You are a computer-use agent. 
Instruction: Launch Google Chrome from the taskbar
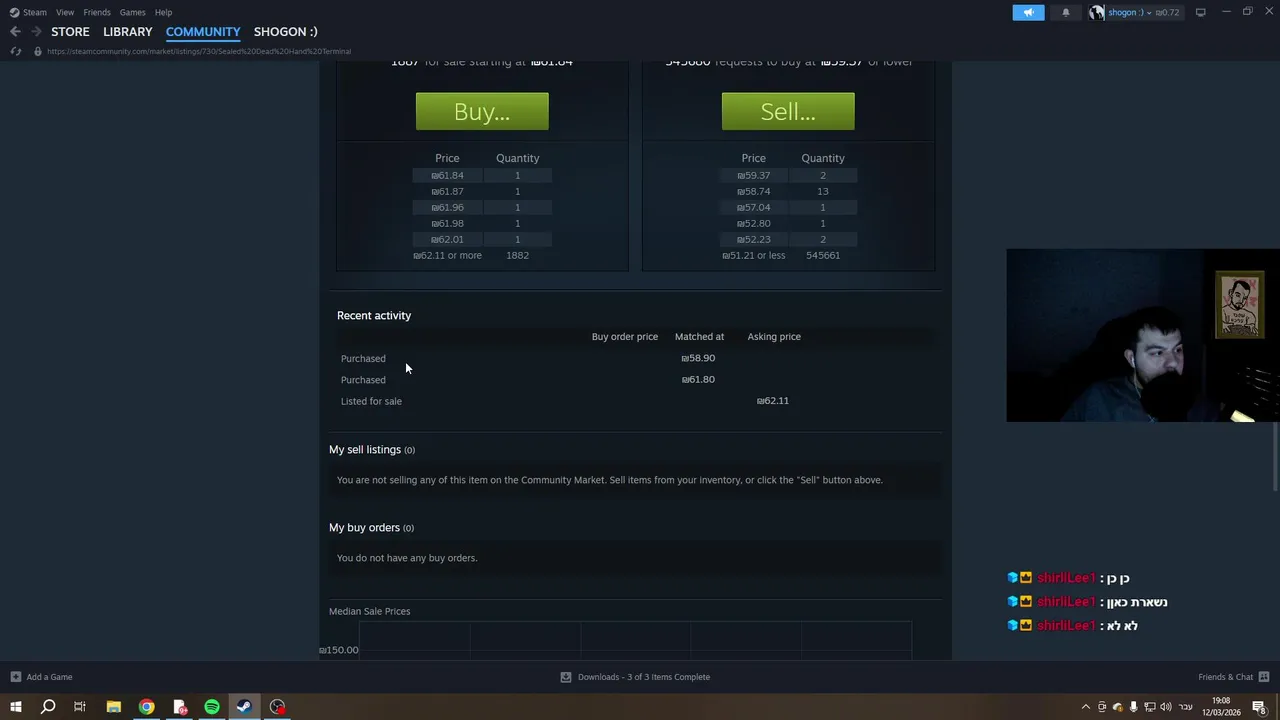(x=146, y=707)
